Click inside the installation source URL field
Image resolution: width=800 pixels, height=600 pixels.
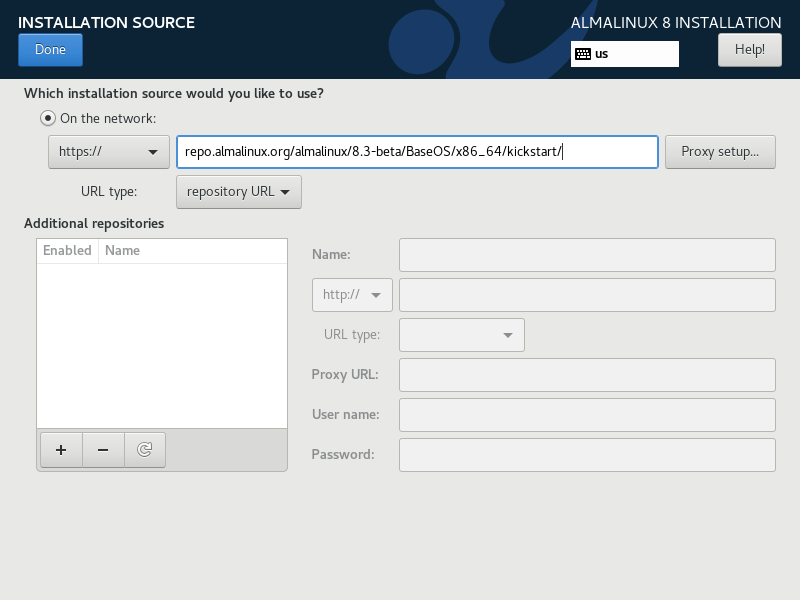417,151
